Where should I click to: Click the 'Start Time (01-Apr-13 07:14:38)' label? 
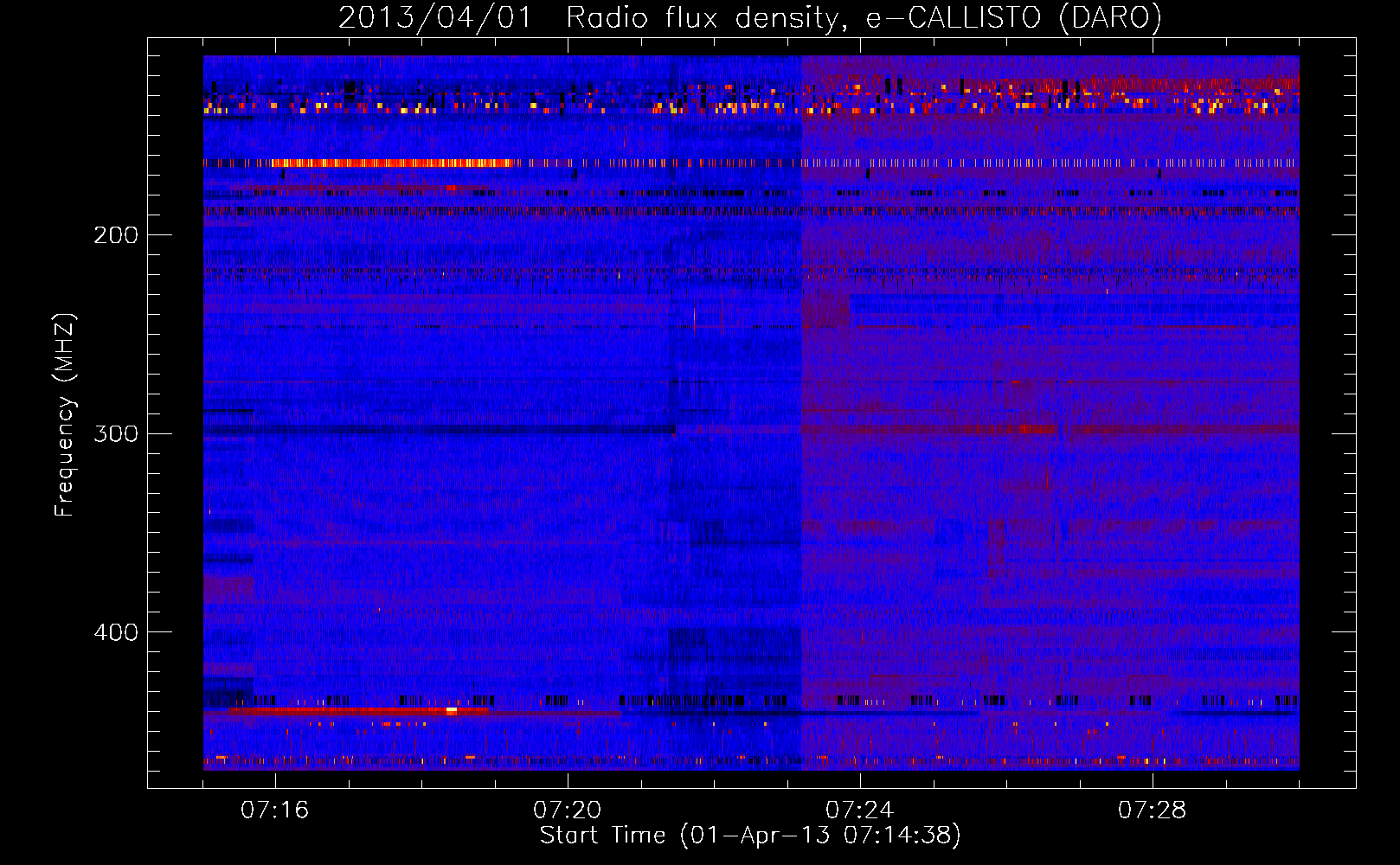point(750,836)
